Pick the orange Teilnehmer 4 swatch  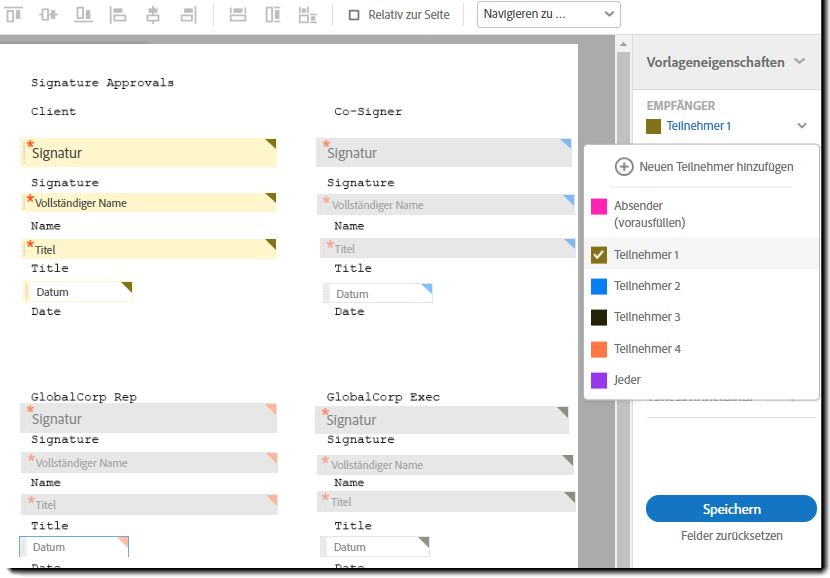(599, 349)
